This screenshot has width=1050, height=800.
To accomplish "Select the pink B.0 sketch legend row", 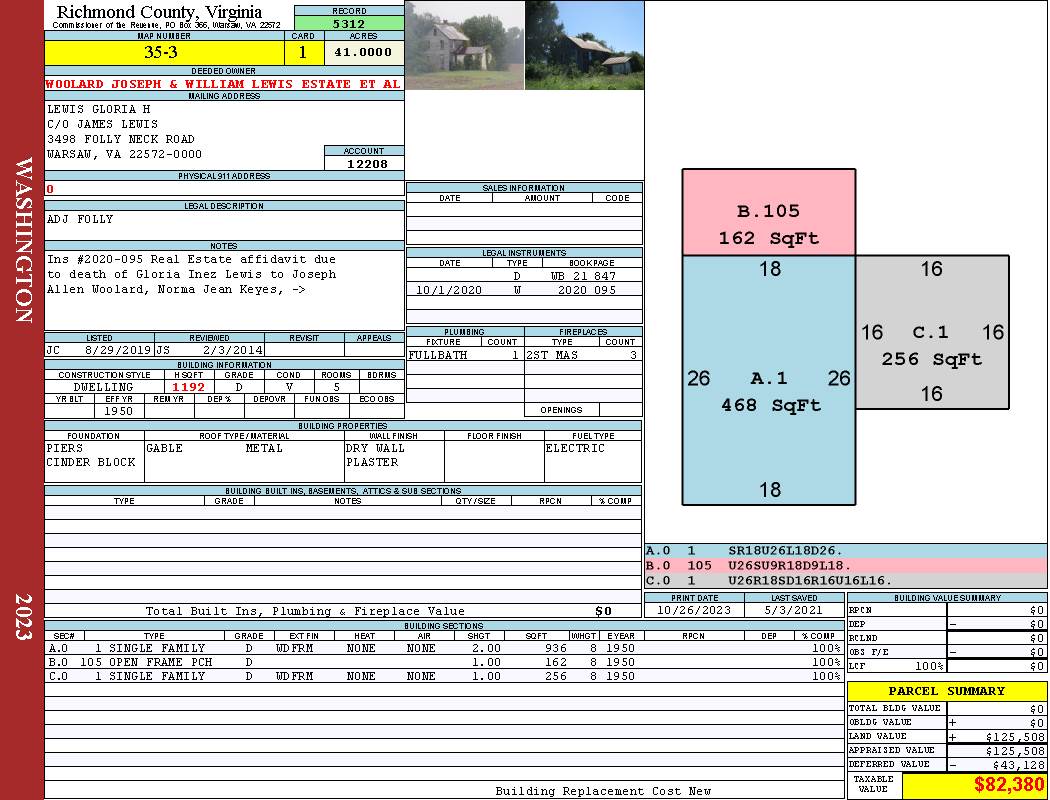I will (x=845, y=566).
